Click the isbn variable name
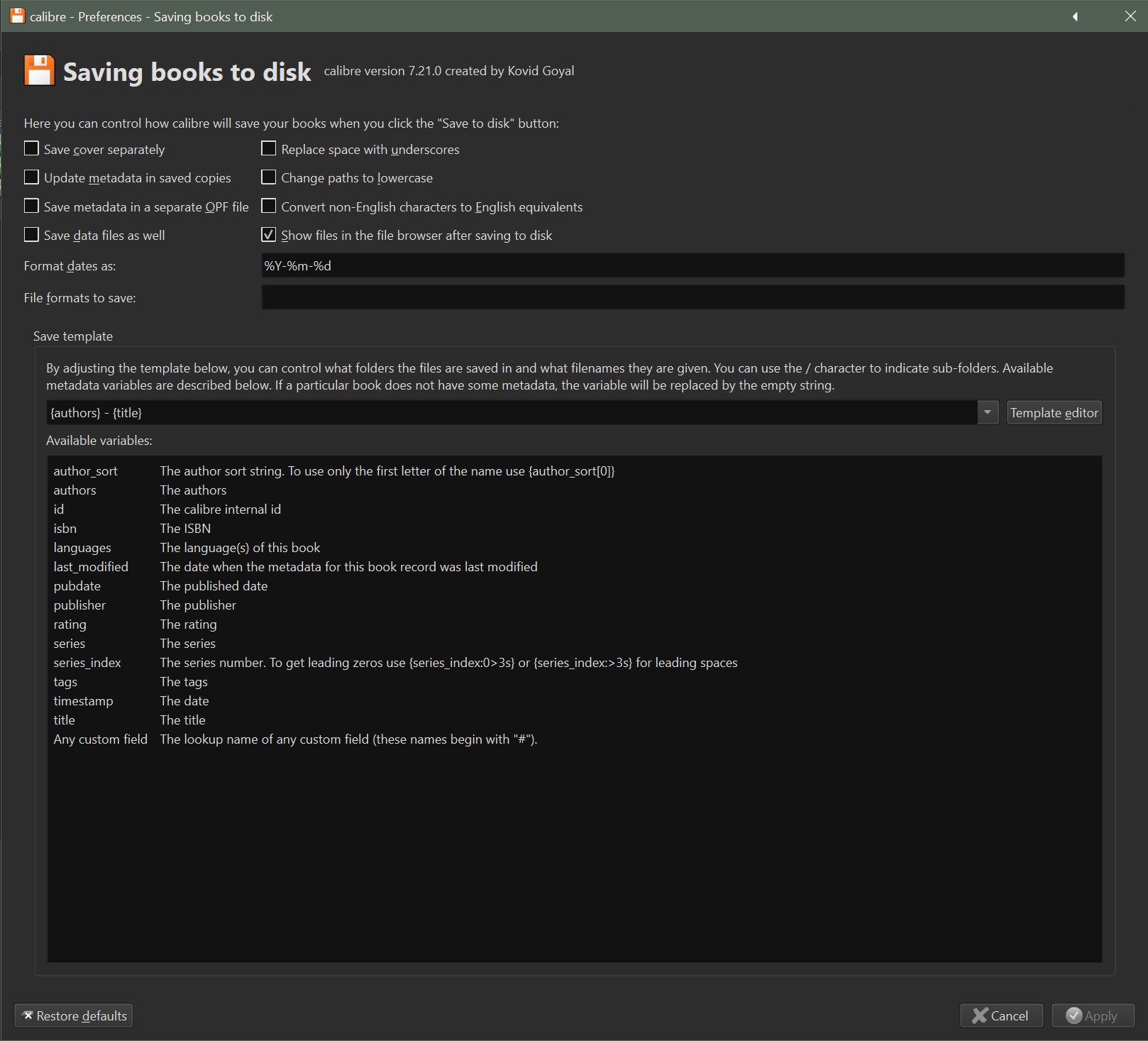The image size is (1148, 1041). click(x=65, y=529)
